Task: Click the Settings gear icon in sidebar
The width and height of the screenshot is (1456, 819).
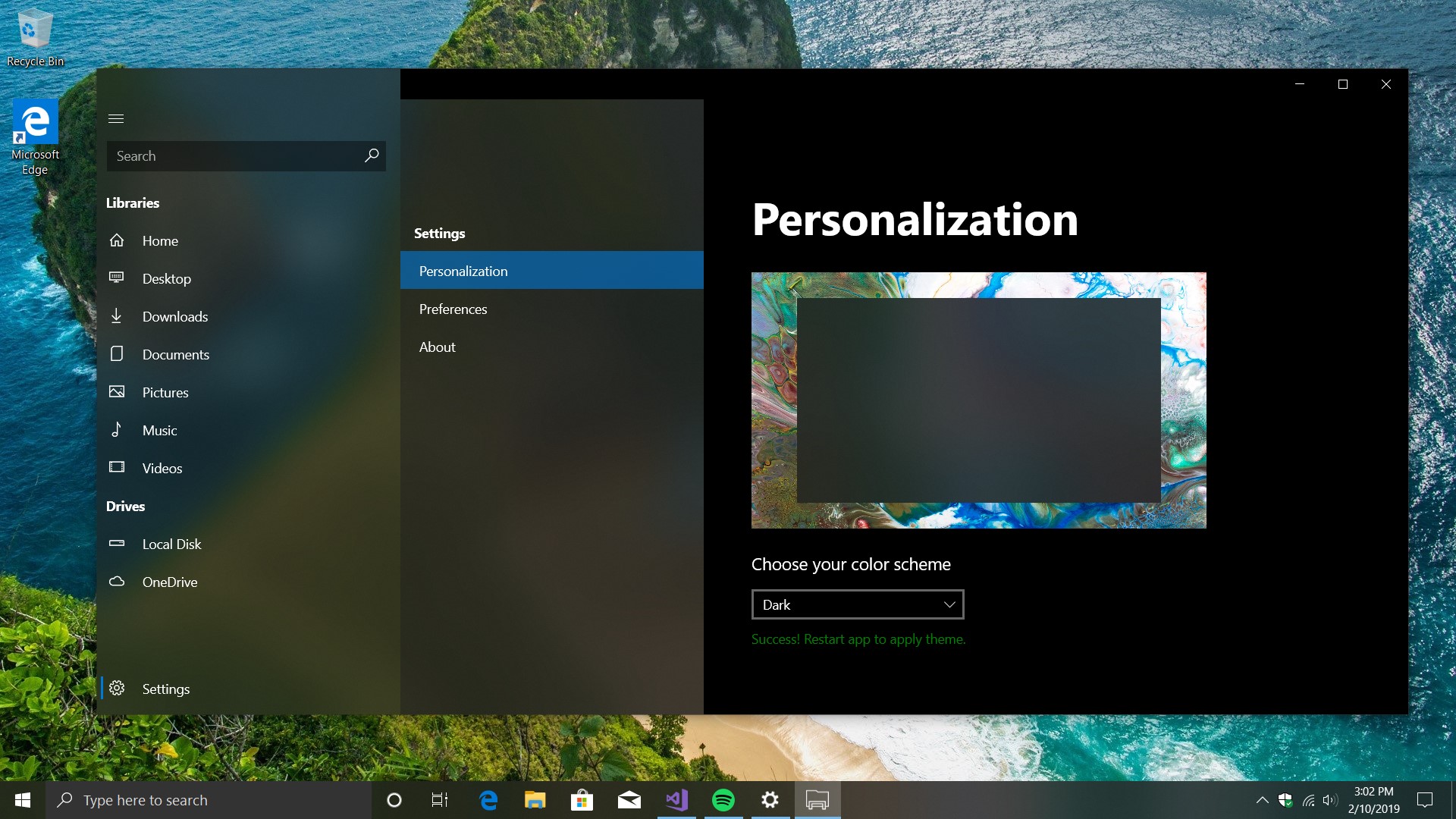Action: coord(117,689)
